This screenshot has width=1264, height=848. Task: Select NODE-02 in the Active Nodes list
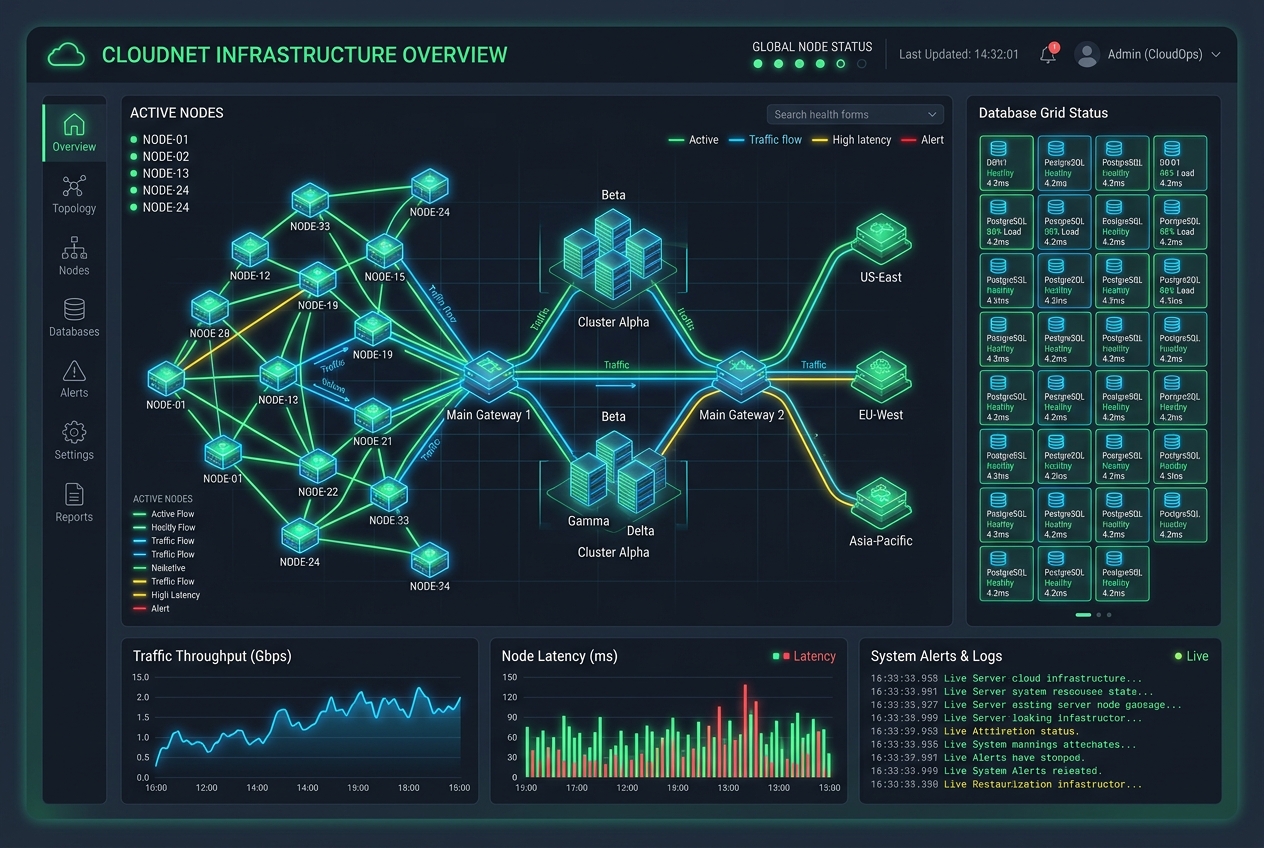tap(159, 157)
